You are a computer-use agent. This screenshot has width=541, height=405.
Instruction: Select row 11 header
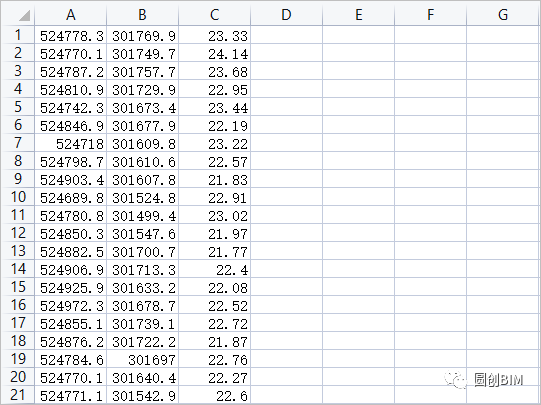tap(18, 215)
